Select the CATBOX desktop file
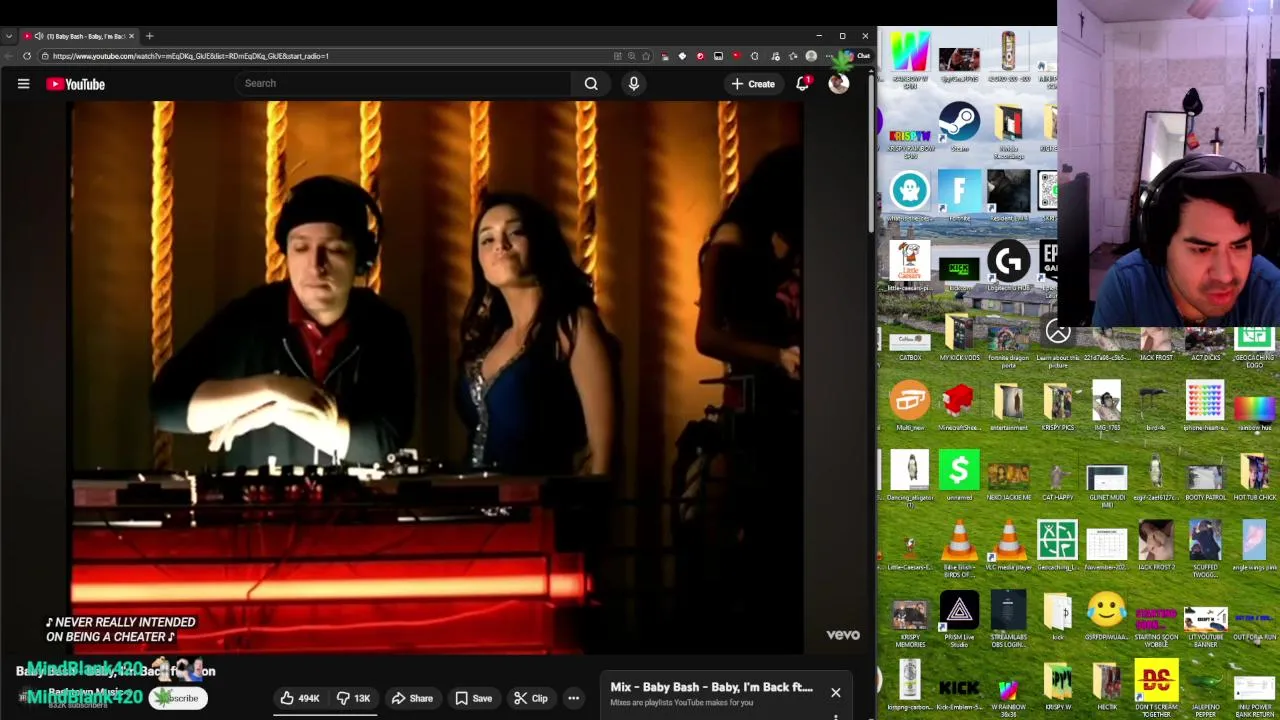The image size is (1280, 720). pos(909,343)
